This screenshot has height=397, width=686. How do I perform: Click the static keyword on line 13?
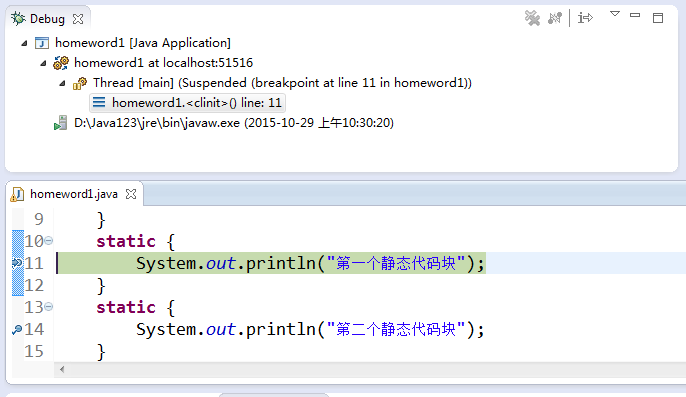[126, 307]
